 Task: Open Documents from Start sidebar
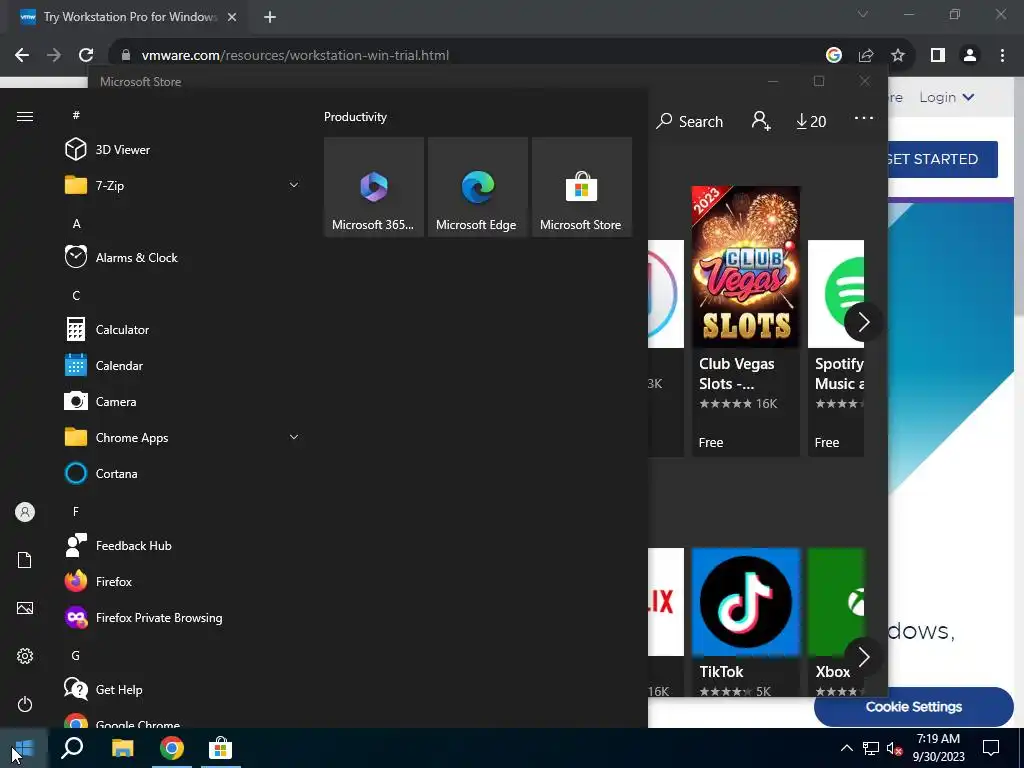[25, 560]
